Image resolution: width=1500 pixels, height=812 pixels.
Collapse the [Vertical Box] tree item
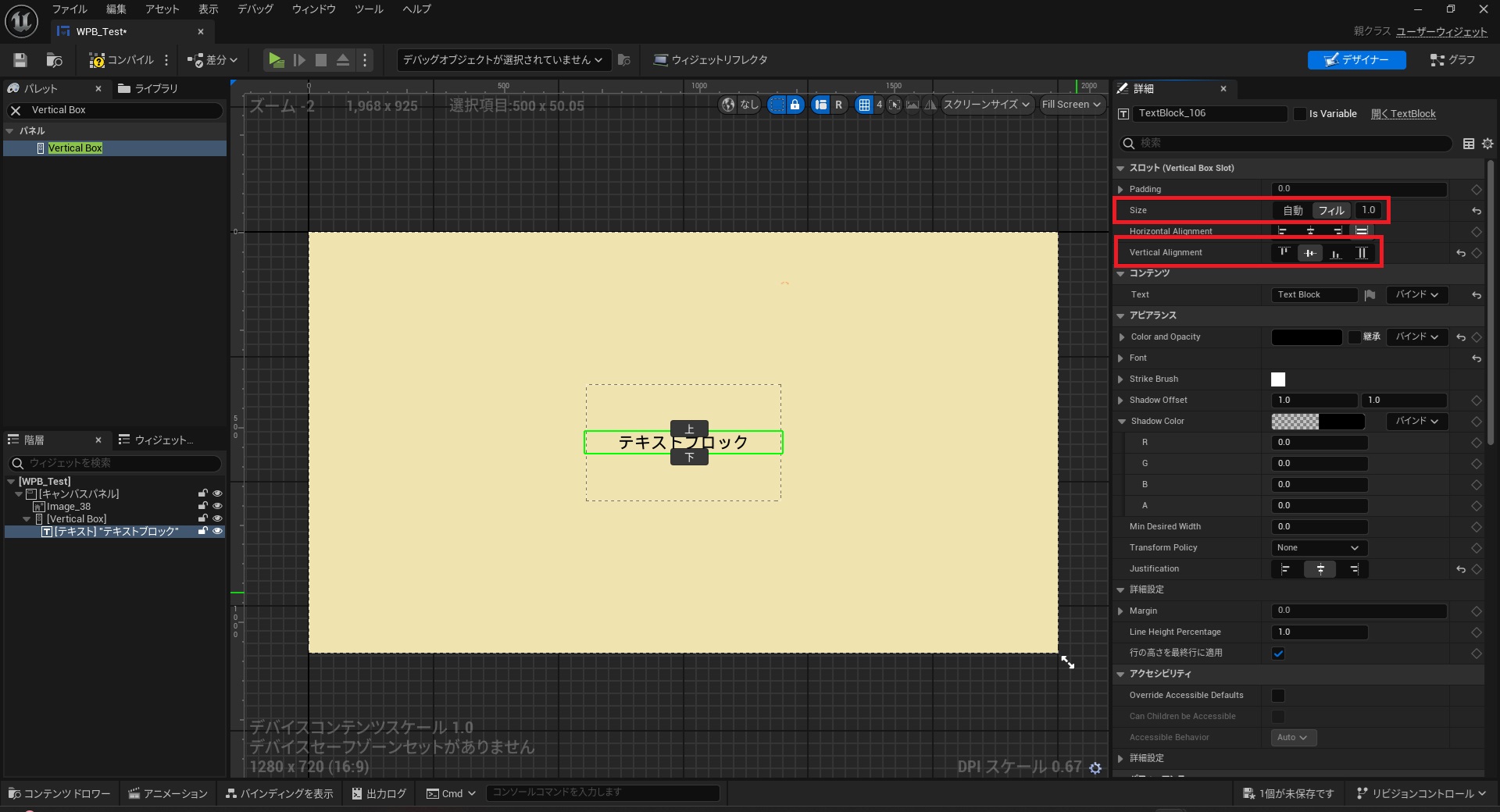point(27,518)
